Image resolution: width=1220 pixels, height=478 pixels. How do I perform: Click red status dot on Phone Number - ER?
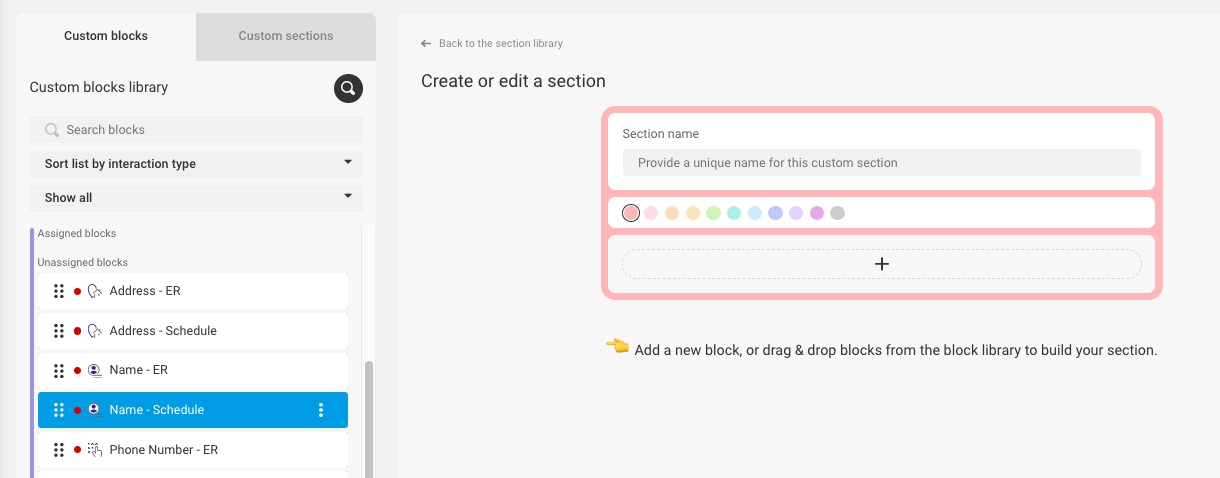point(77,450)
